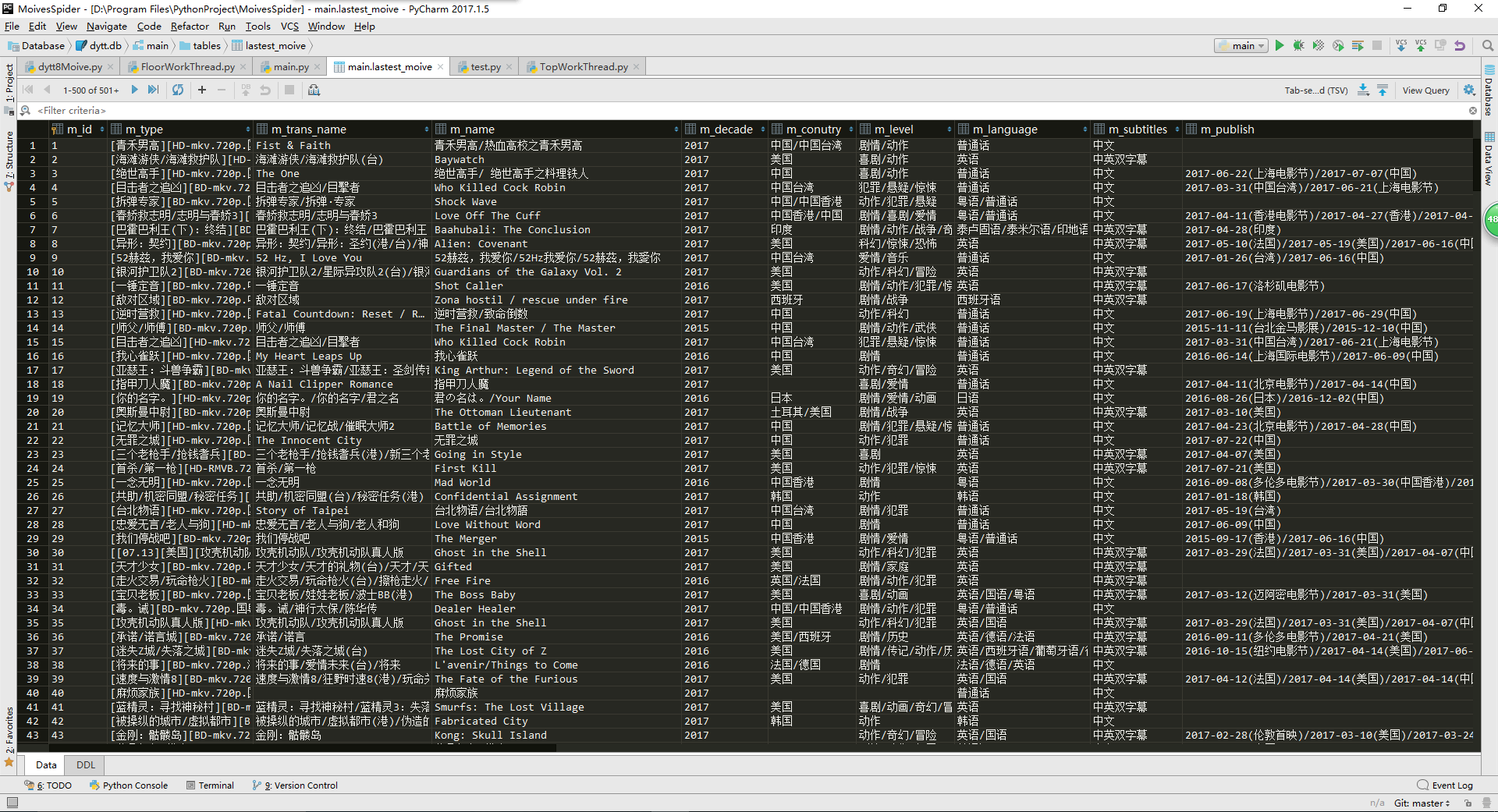Run the main configuration with green play icon
Screen dimensions: 1498x812
pos(1280,46)
